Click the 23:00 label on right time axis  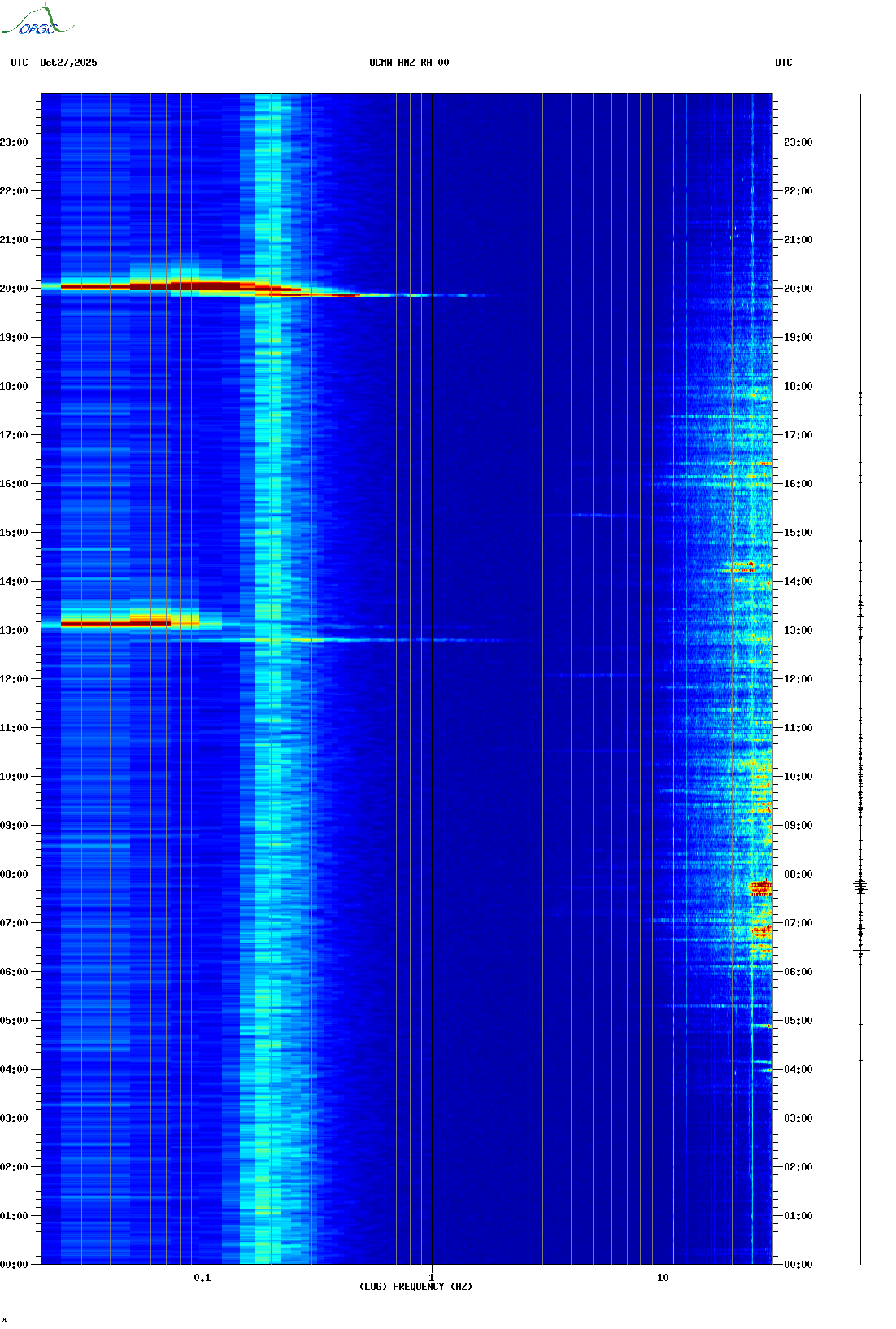point(798,142)
